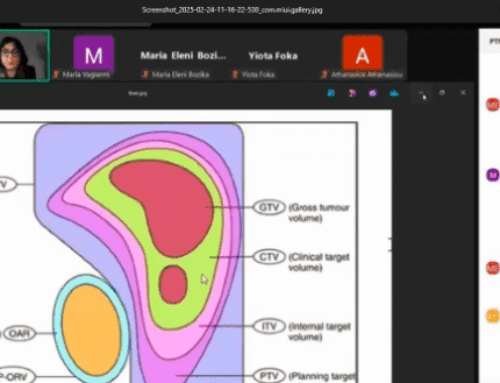Select the Yiota Foka participant tile
The image size is (500, 383).
(273, 55)
